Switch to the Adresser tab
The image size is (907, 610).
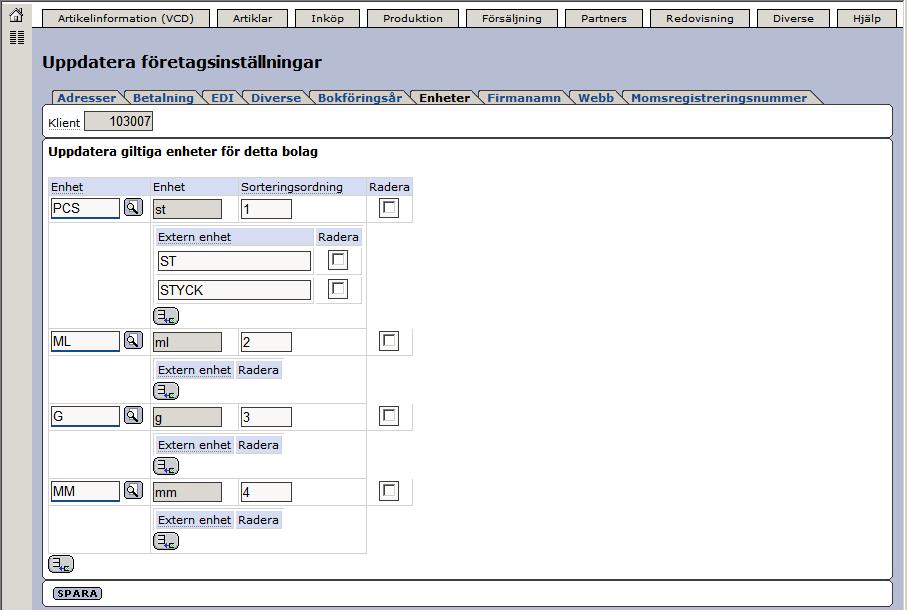tap(87, 98)
